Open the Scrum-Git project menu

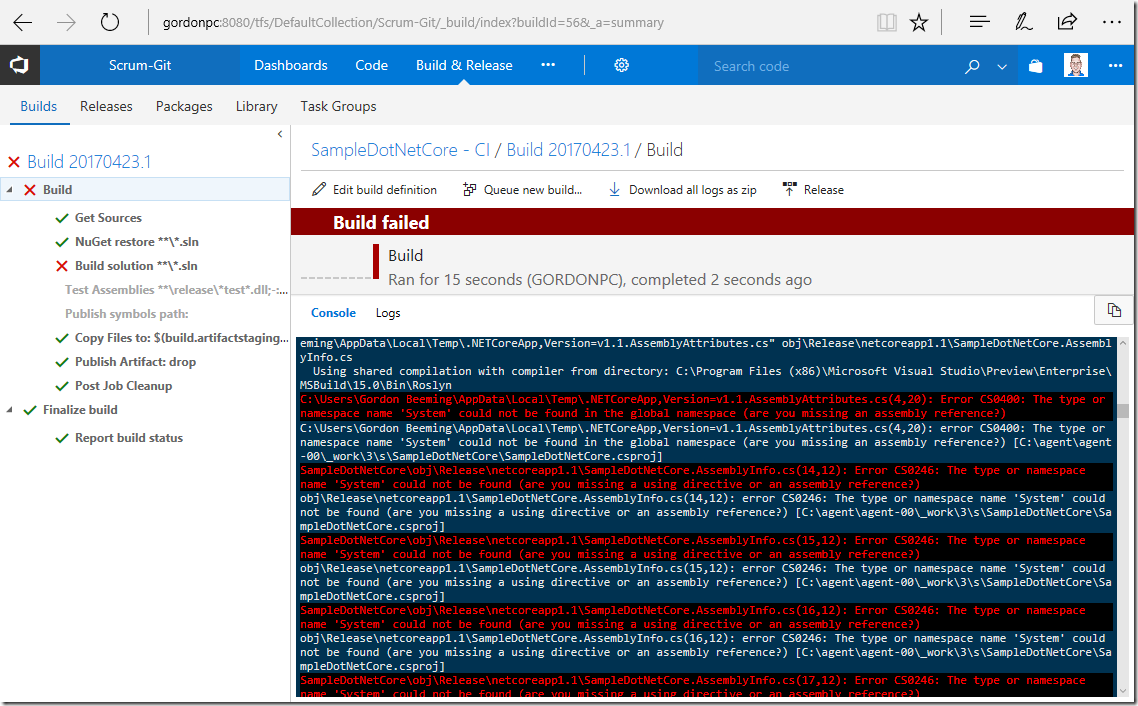click(140, 65)
